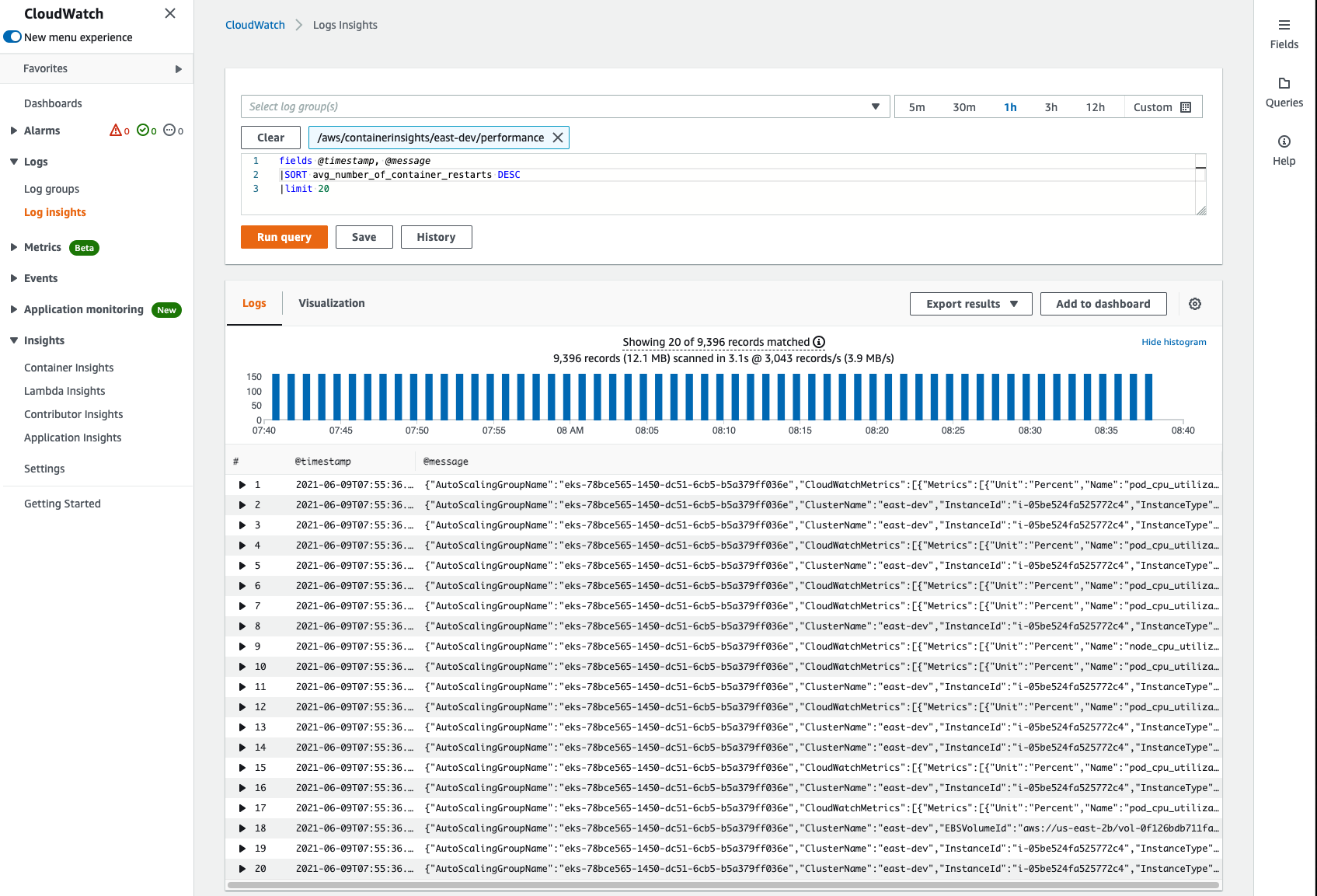Screen dimensions: 1317x896
Task: Switch to the Visualization tab
Action: click(x=331, y=303)
